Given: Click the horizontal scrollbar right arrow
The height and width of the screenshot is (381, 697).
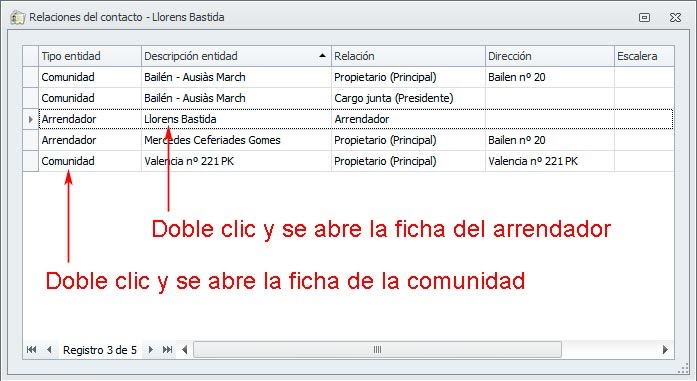Looking at the screenshot, I should coord(665,350).
